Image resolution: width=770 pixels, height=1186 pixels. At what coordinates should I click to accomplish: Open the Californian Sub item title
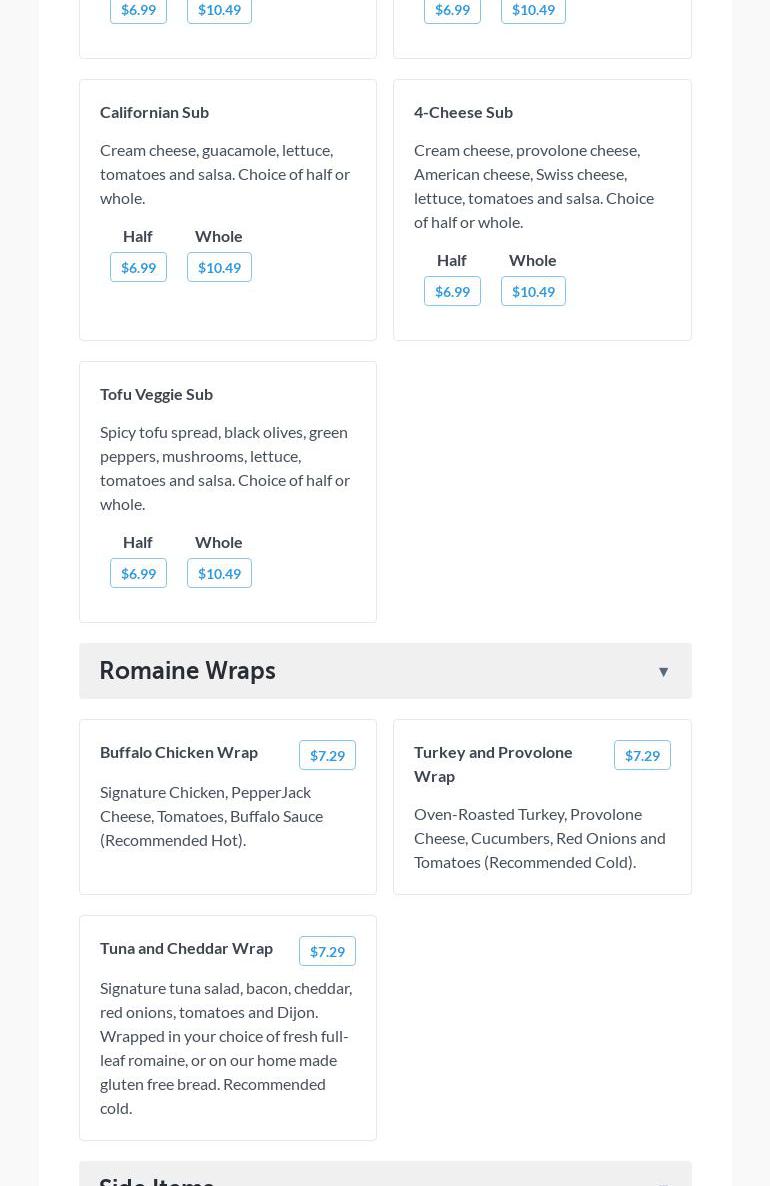click(x=154, y=112)
